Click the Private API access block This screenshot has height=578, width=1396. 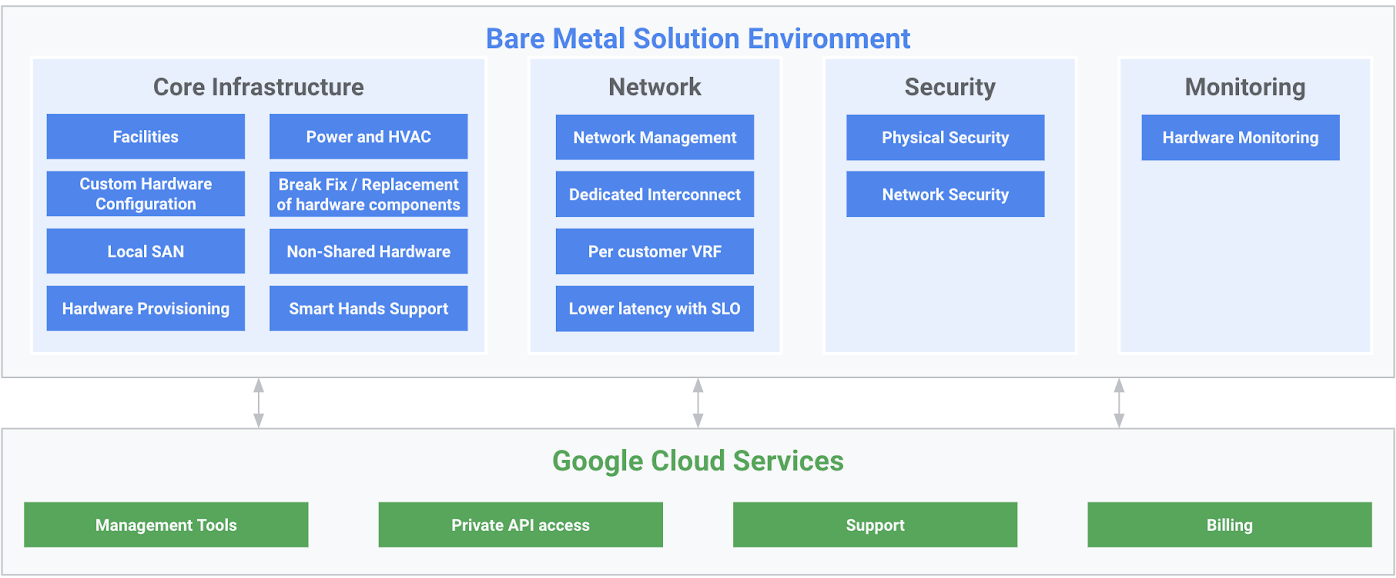[520, 525]
